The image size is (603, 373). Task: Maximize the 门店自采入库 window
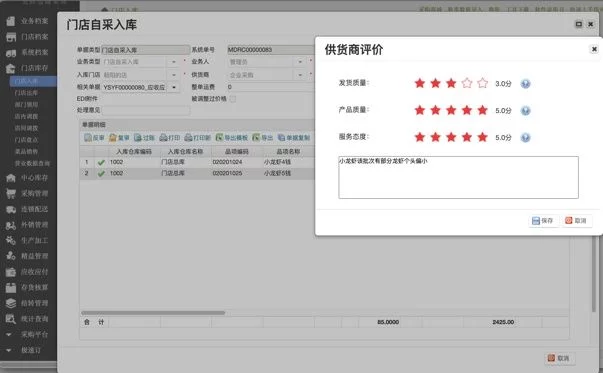click(578, 24)
